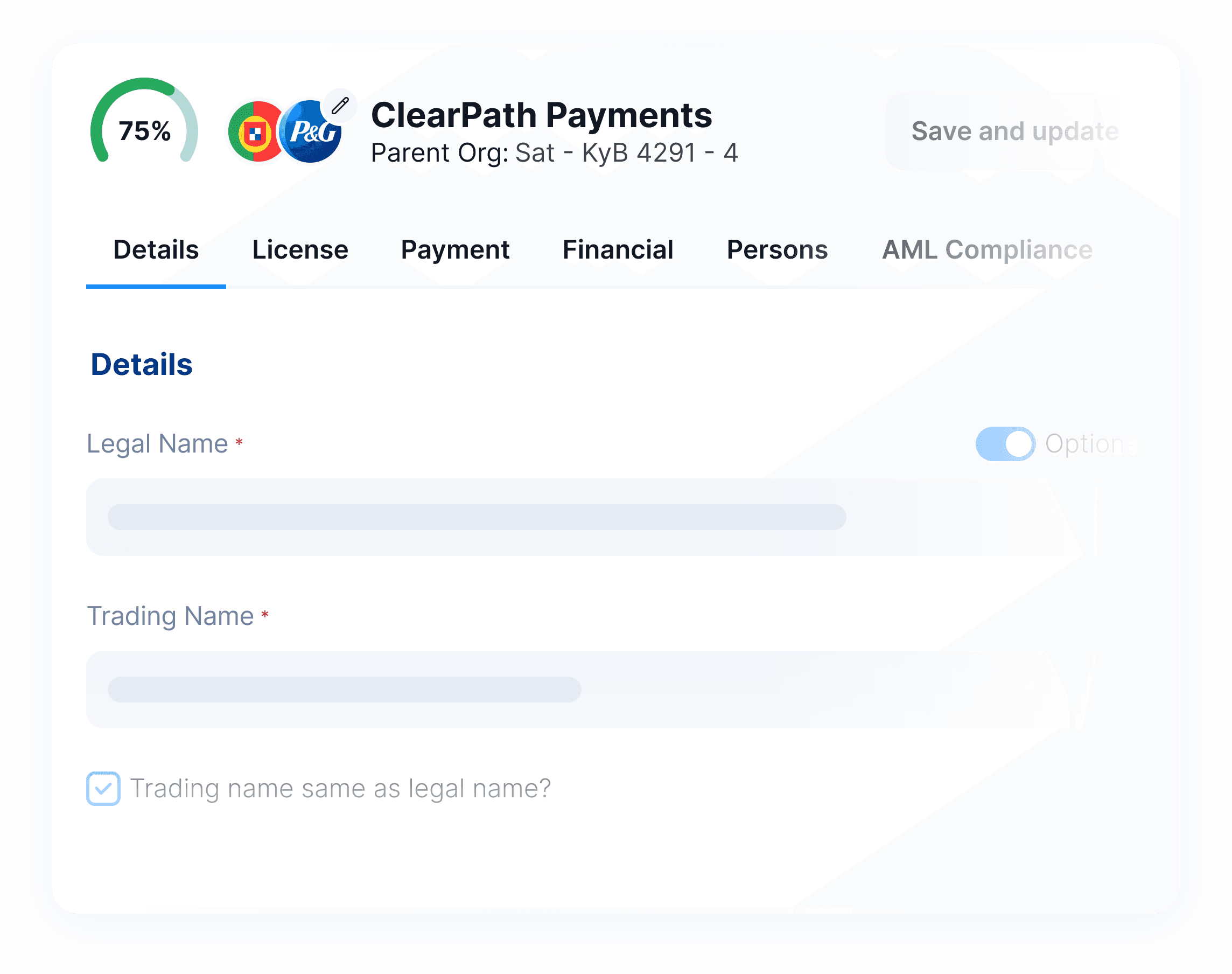Open the Payment tab
Viewport: 1232px width, 974px height.
click(x=455, y=250)
